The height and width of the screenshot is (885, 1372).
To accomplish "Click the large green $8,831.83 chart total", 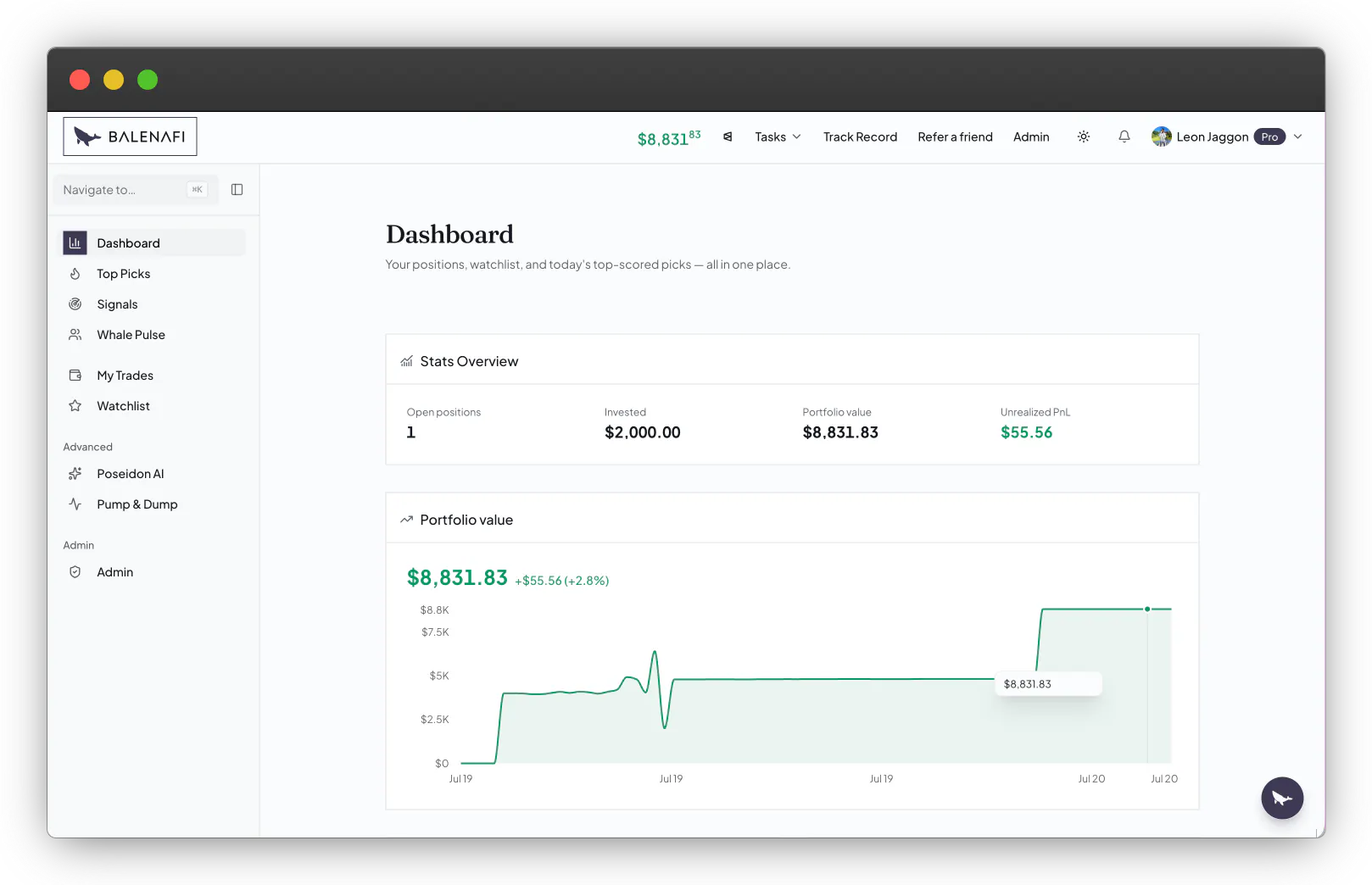I will (457, 577).
